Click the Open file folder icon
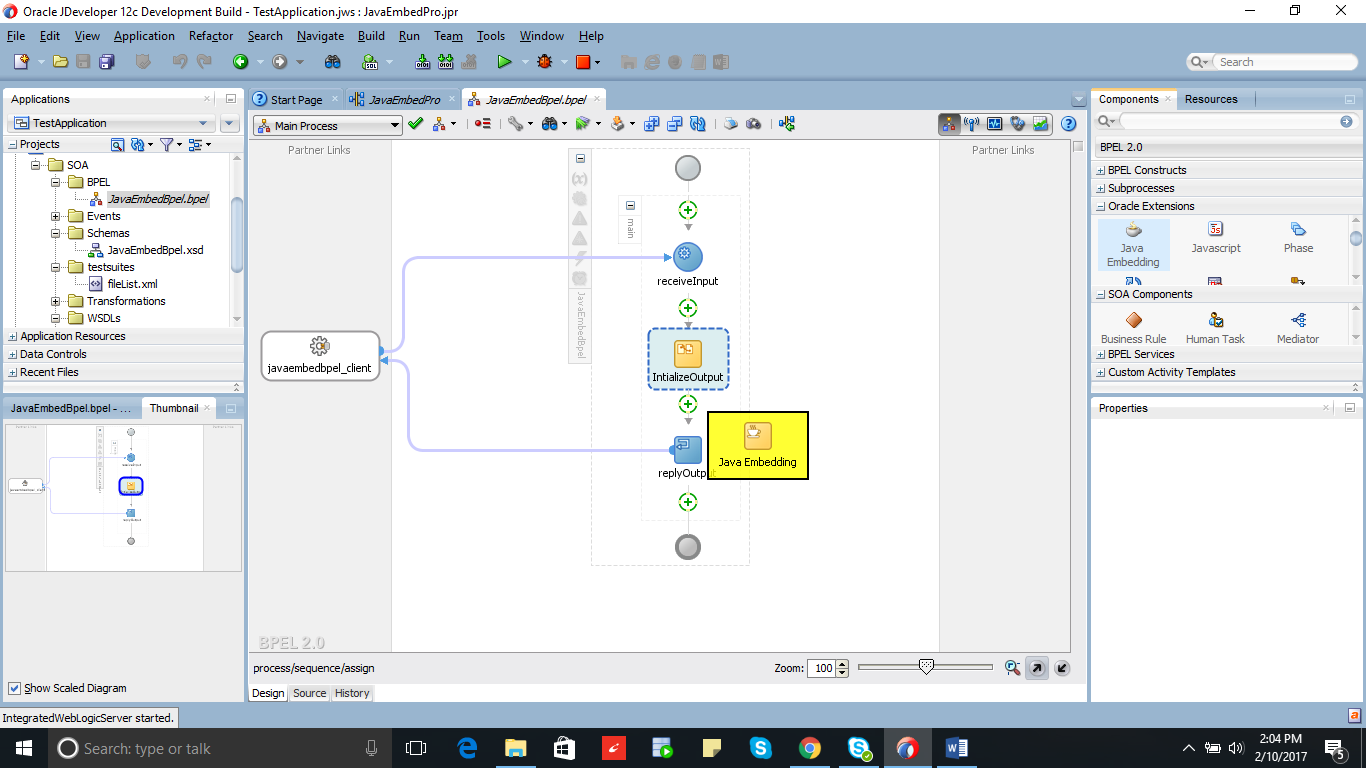1366x768 pixels. tap(61, 62)
